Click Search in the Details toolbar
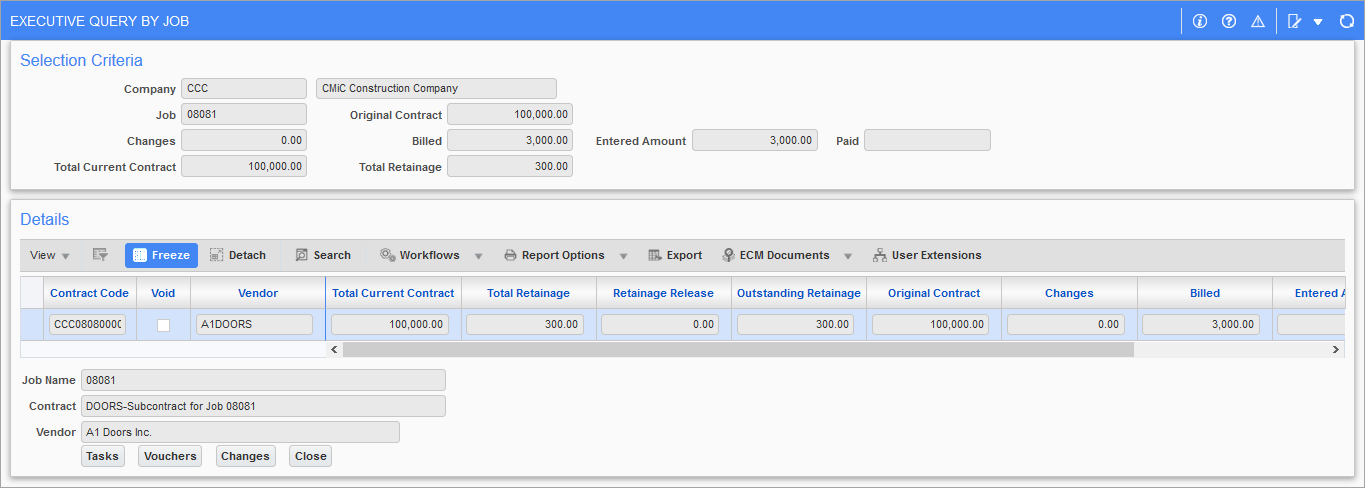Image resolution: width=1365 pixels, height=488 pixels. pos(322,255)
